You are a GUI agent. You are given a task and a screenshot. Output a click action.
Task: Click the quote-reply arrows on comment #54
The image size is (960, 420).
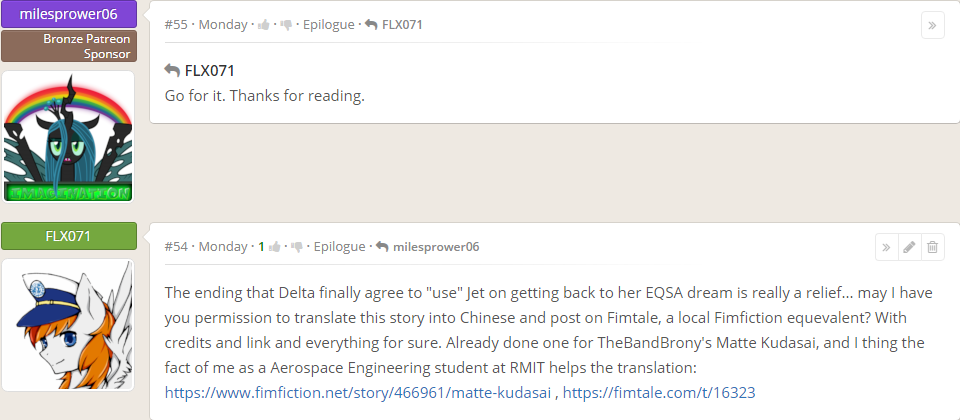pyautogui.click(x=884, y=247)
